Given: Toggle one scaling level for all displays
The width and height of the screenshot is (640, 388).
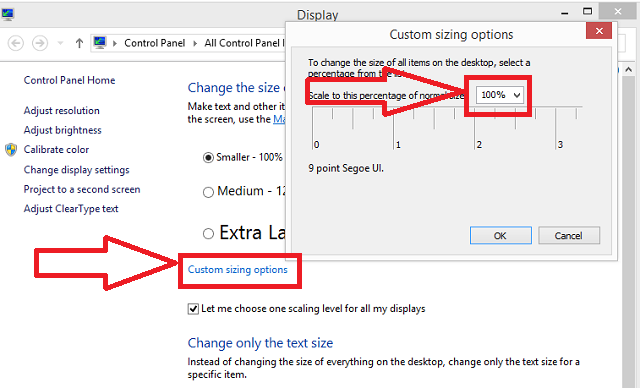Looking at the screenshot, I should (193, 309).
